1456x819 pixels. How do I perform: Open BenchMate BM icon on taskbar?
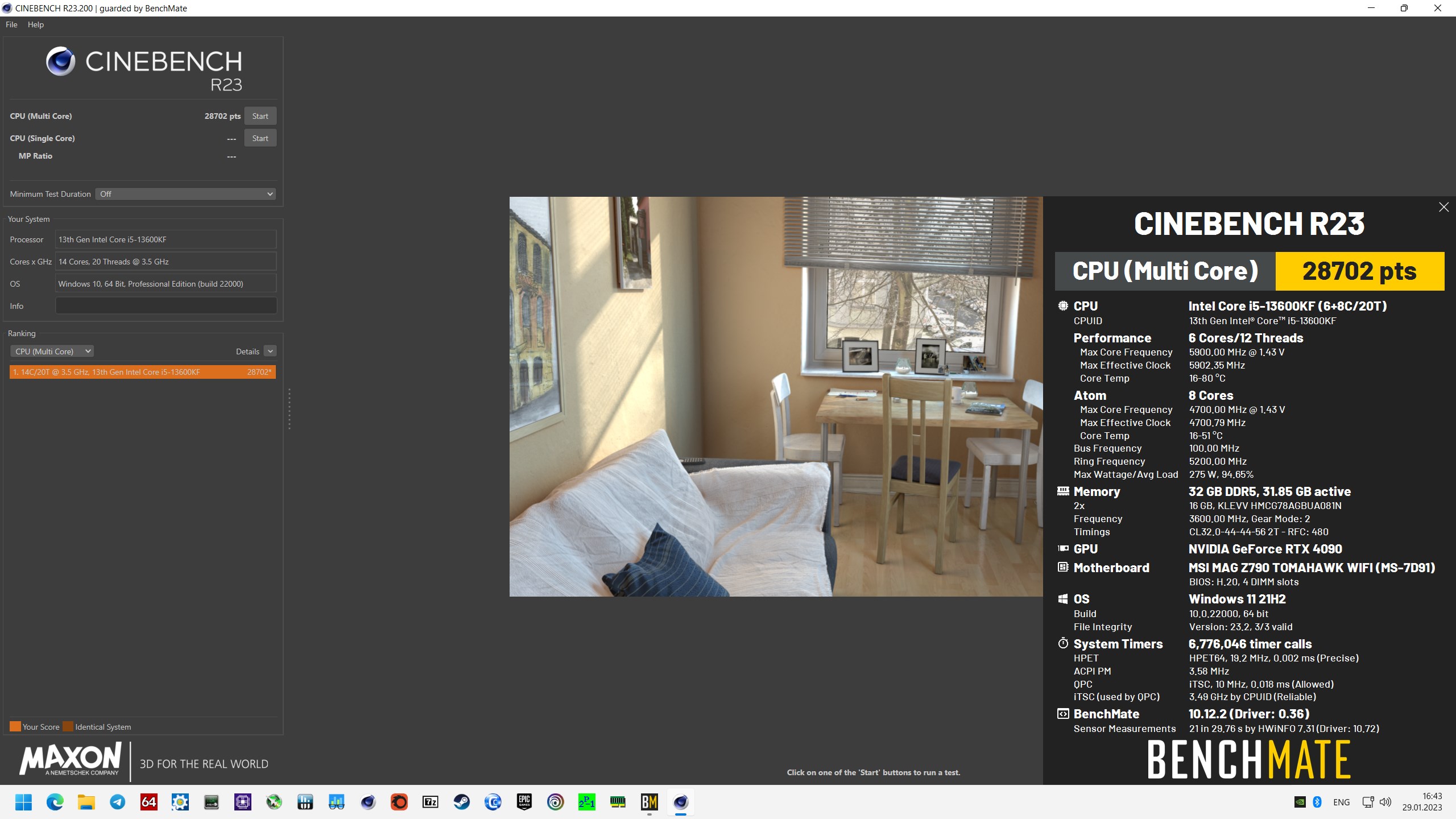point(650,802)
